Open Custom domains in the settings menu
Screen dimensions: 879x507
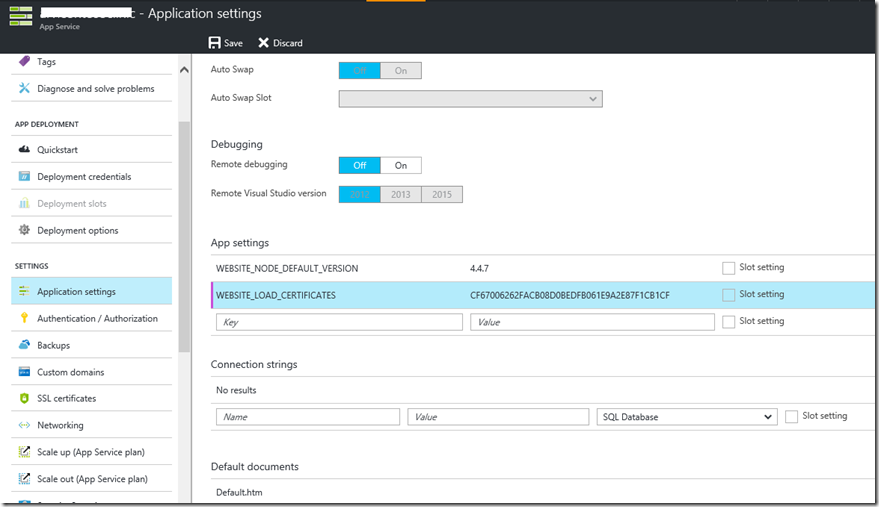point(70,372)
